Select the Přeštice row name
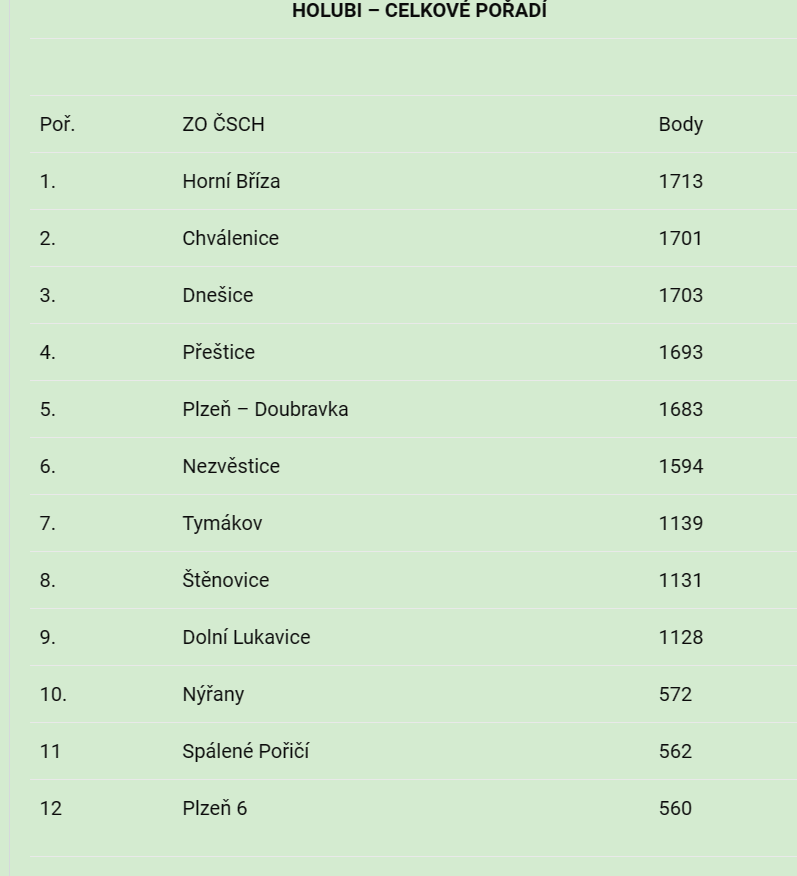This screenshot has width=797, height=876. tap(218, 352)
